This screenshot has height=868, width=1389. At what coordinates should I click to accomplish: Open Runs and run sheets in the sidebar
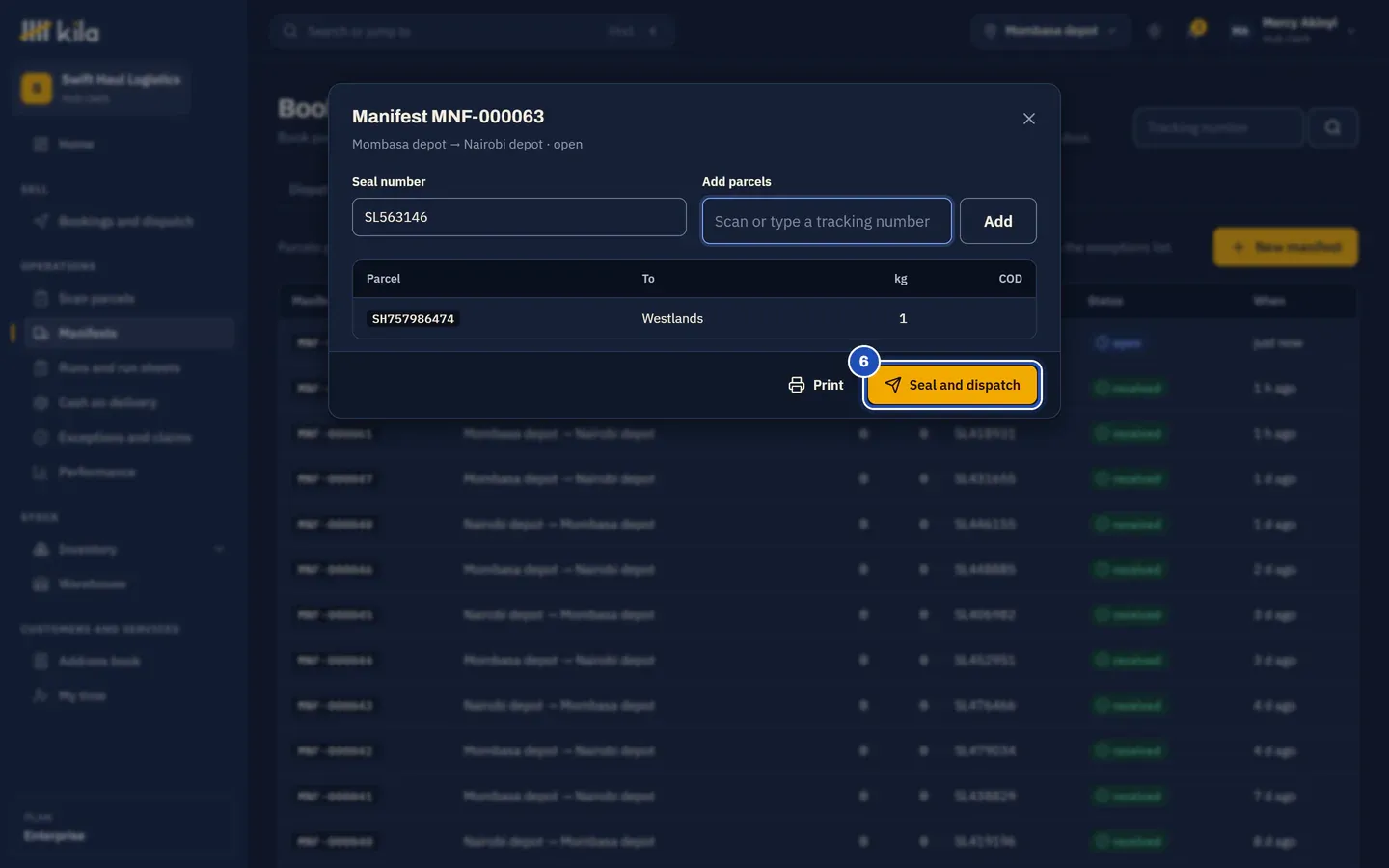tap(128, 368)
